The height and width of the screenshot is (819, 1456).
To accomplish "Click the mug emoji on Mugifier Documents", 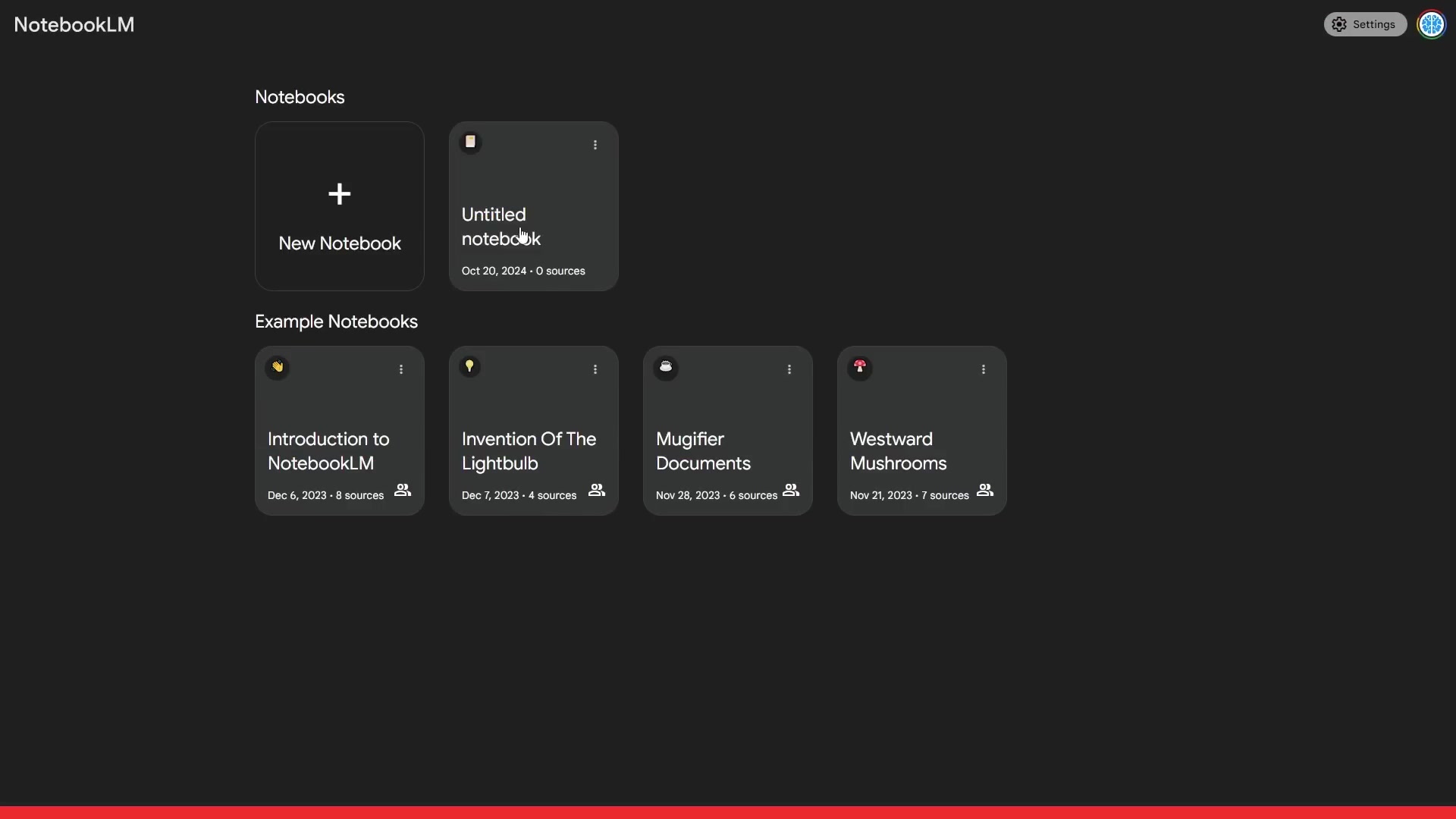I will (x=666, y=367).
